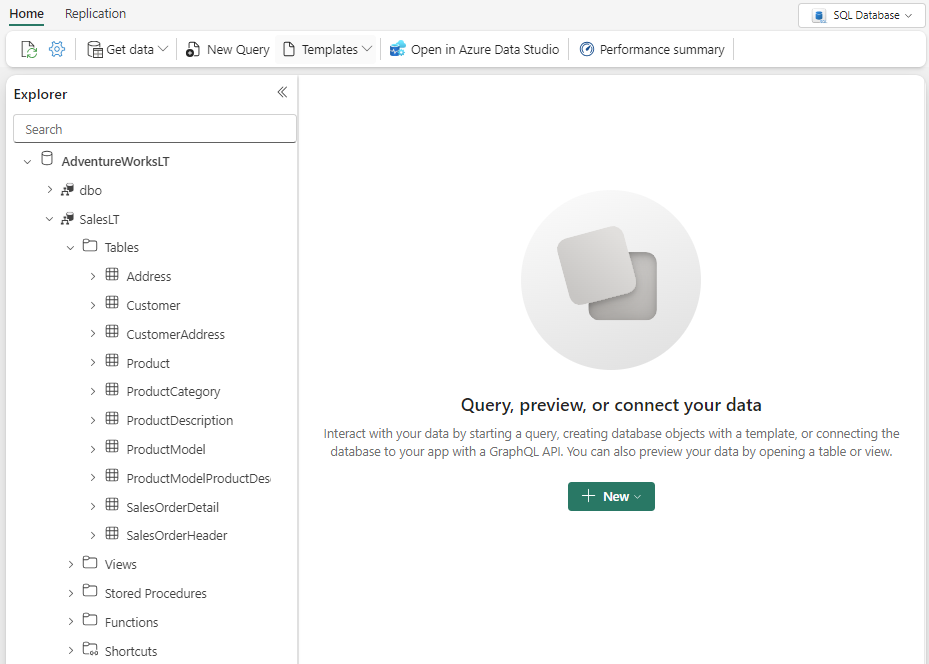Click the Performance summary gauge icon

click(587, 49)
